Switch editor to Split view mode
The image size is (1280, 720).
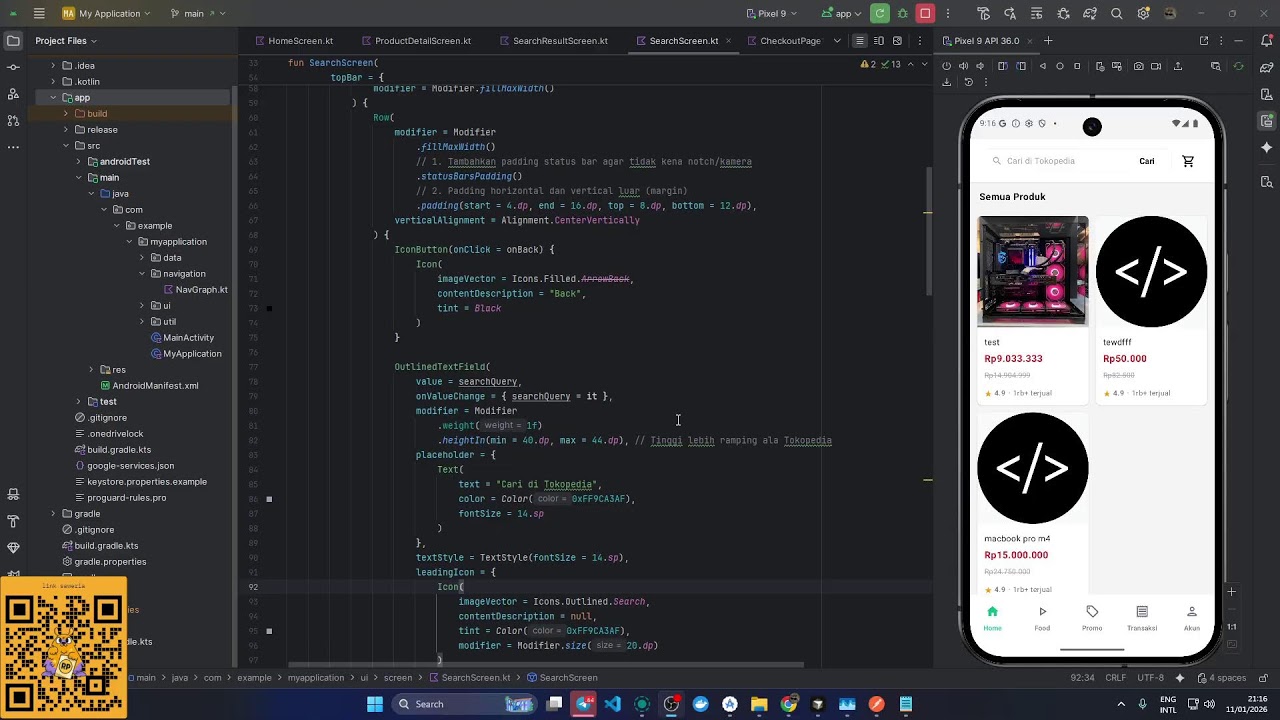pos(879,41)
